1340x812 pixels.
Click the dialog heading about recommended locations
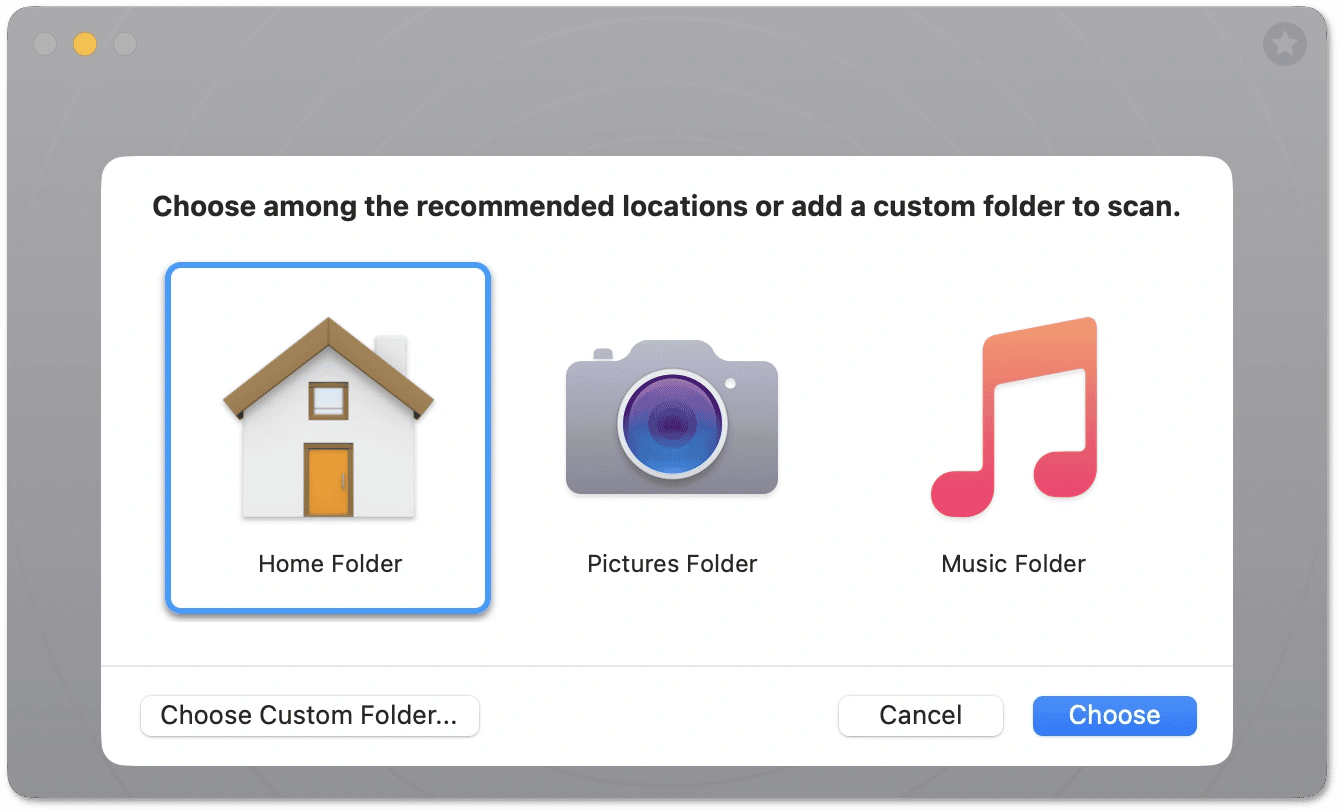(x=666, y=206)
